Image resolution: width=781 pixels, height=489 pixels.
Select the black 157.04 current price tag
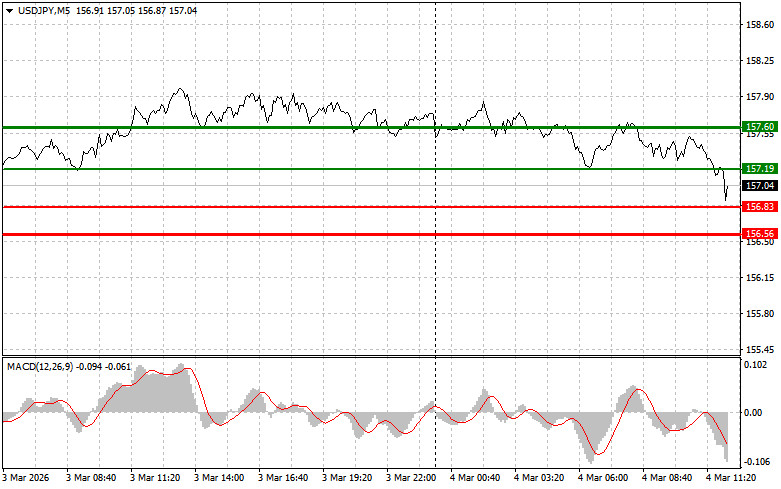pos(759,186)
